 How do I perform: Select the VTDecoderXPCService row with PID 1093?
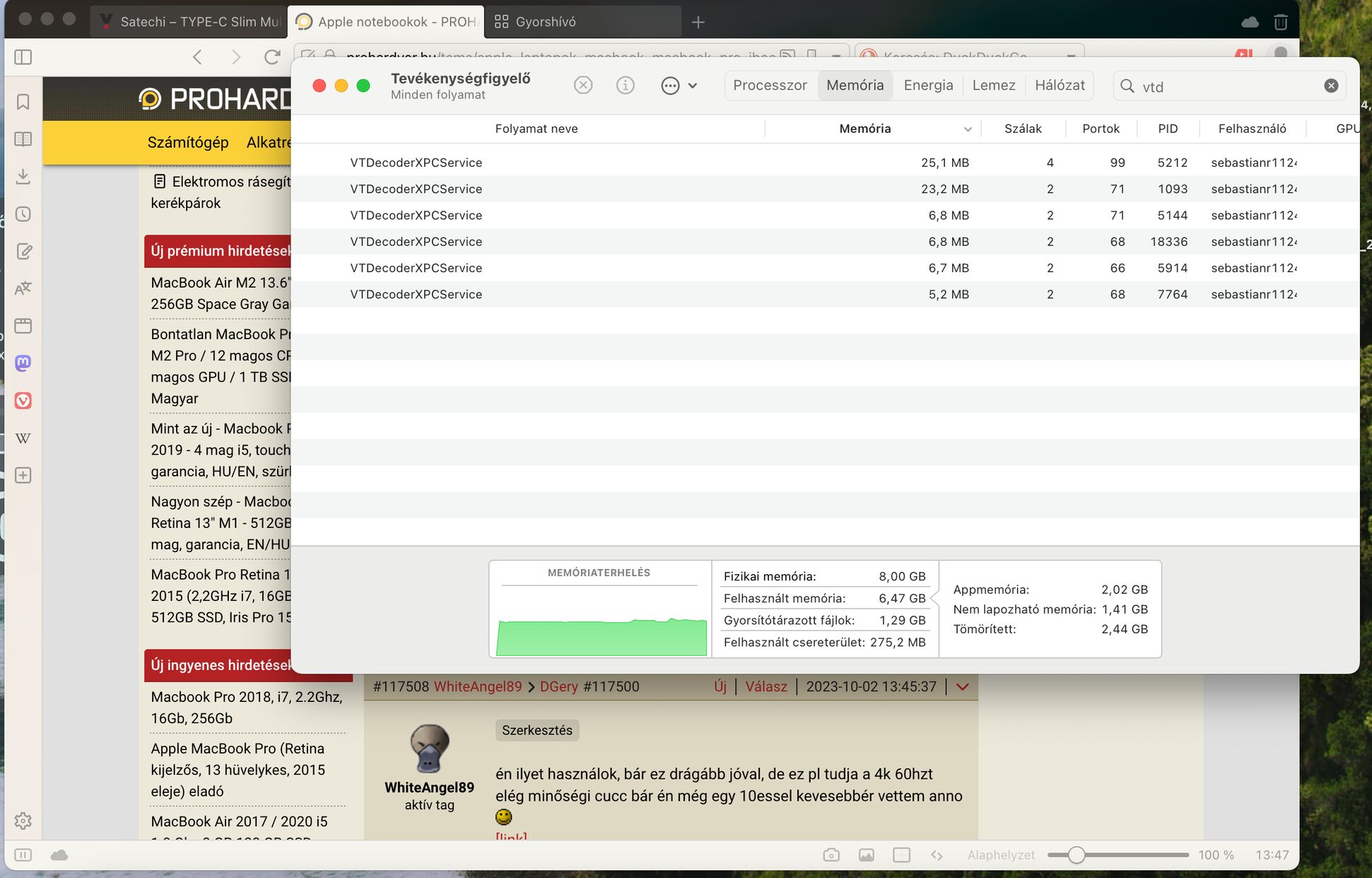coord(825,189)
